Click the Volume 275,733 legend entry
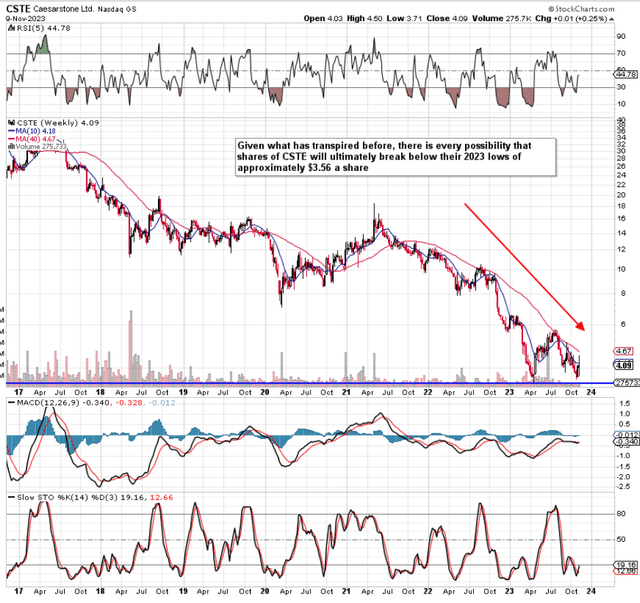 (x=41, y=146)
